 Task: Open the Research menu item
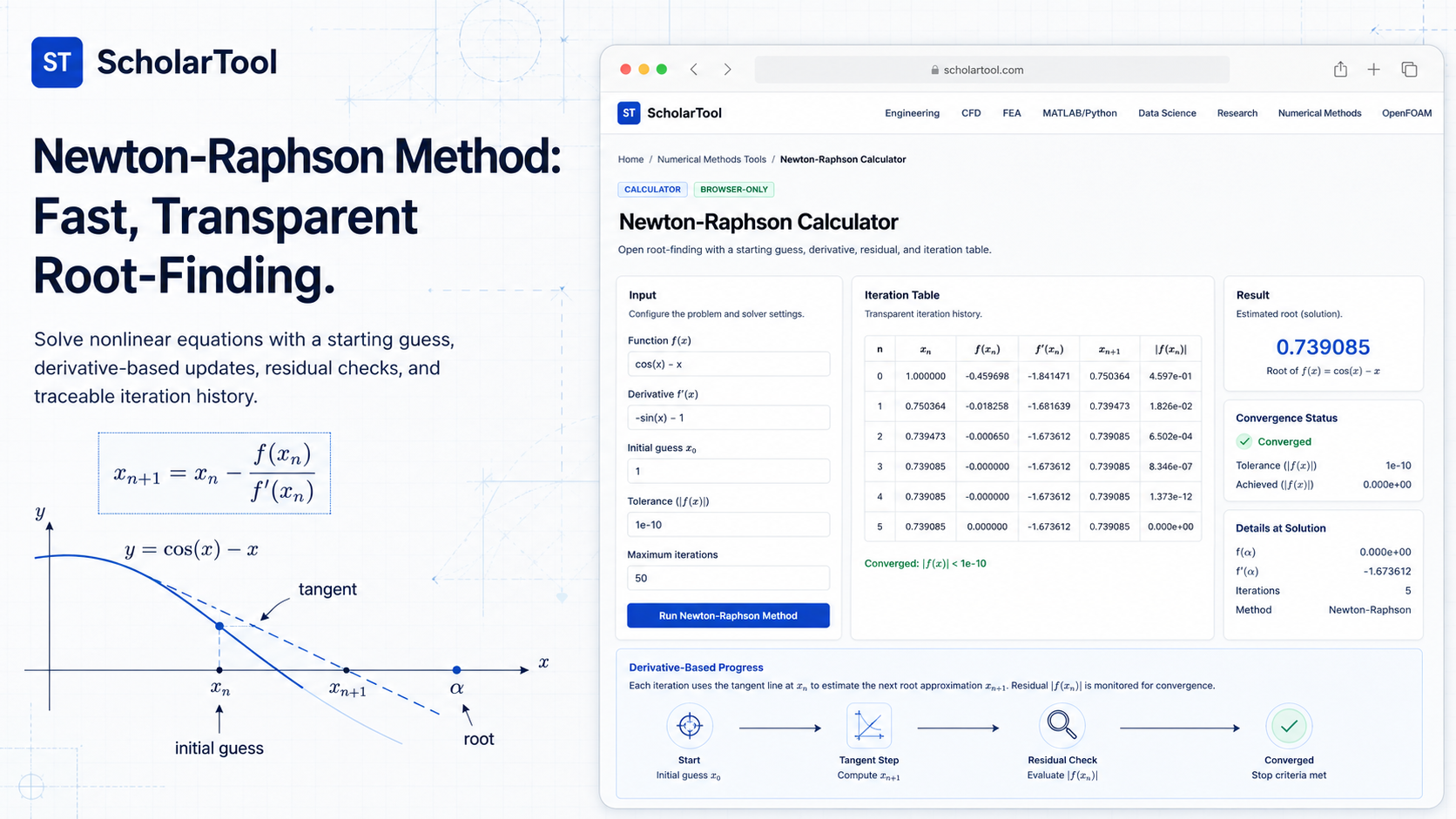1237,113
